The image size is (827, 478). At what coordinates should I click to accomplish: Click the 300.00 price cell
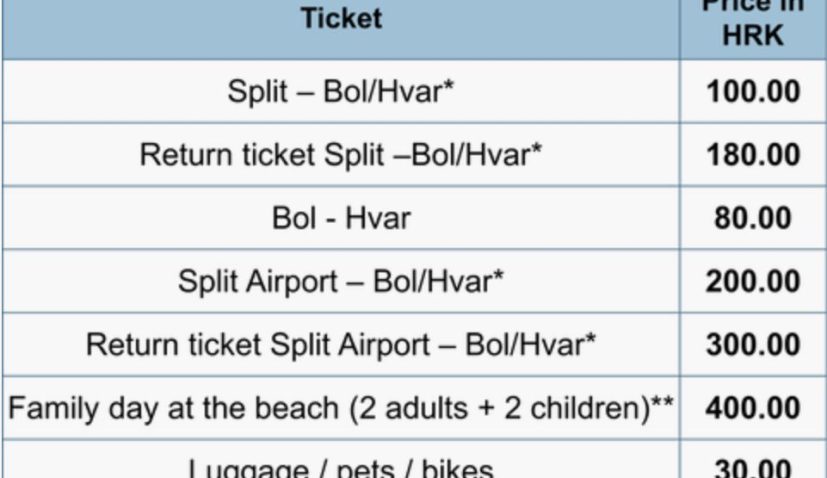click(753, 344)
